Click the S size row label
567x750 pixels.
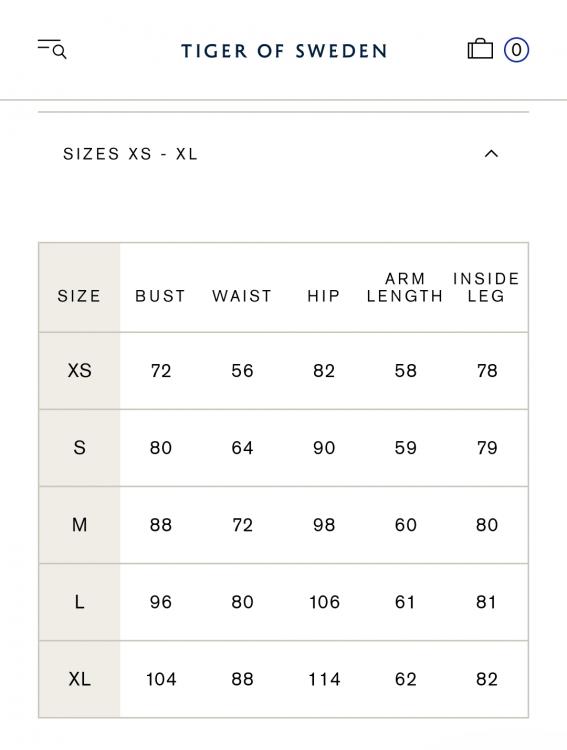79,448
